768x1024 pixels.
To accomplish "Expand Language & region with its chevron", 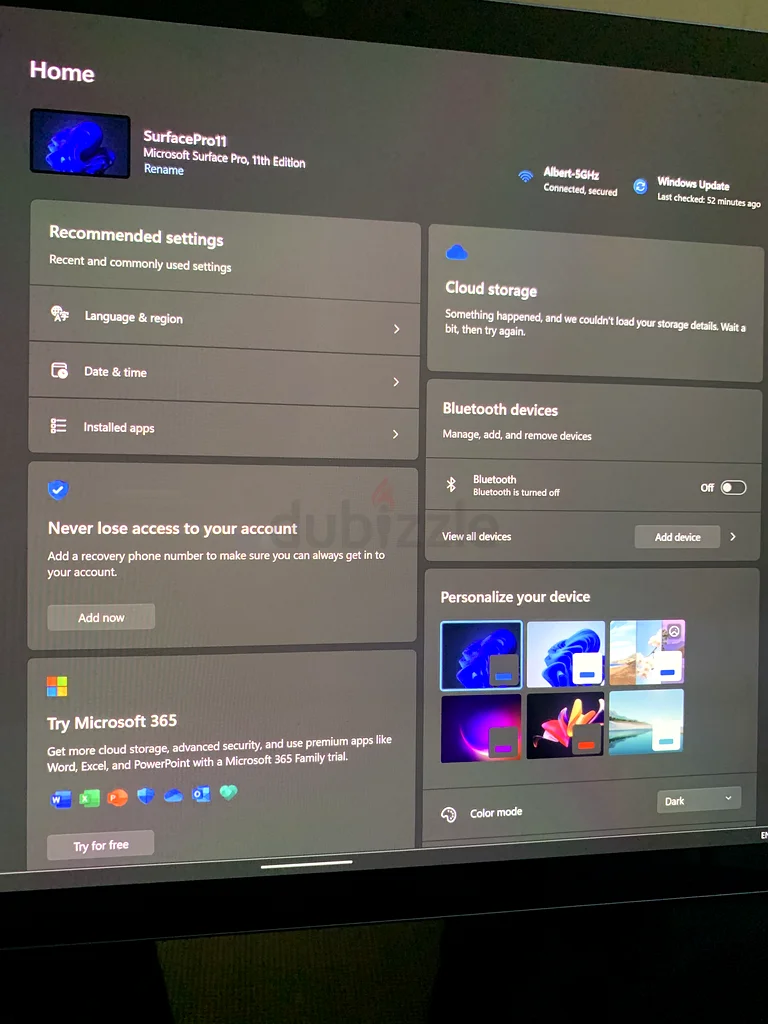I will tap(396, 329).
